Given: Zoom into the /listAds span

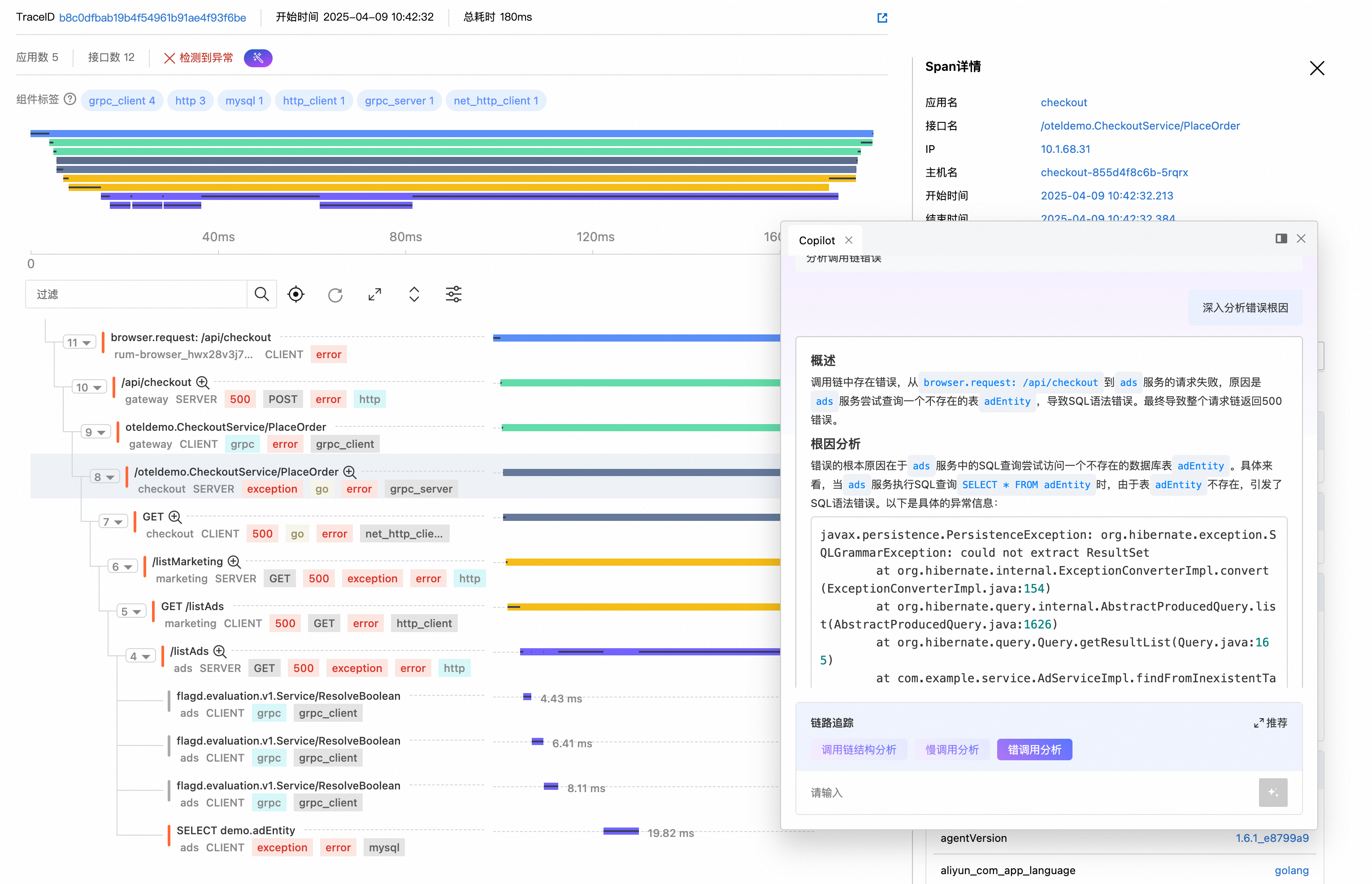Looking at the screenshot, I should pyautogui.click(x=220, y=651).
